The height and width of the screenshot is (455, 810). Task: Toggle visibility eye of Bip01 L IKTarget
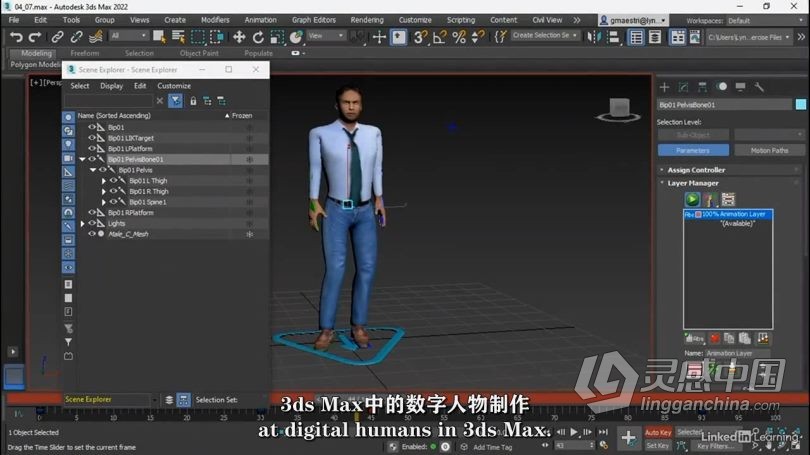(x=91, y=138)
